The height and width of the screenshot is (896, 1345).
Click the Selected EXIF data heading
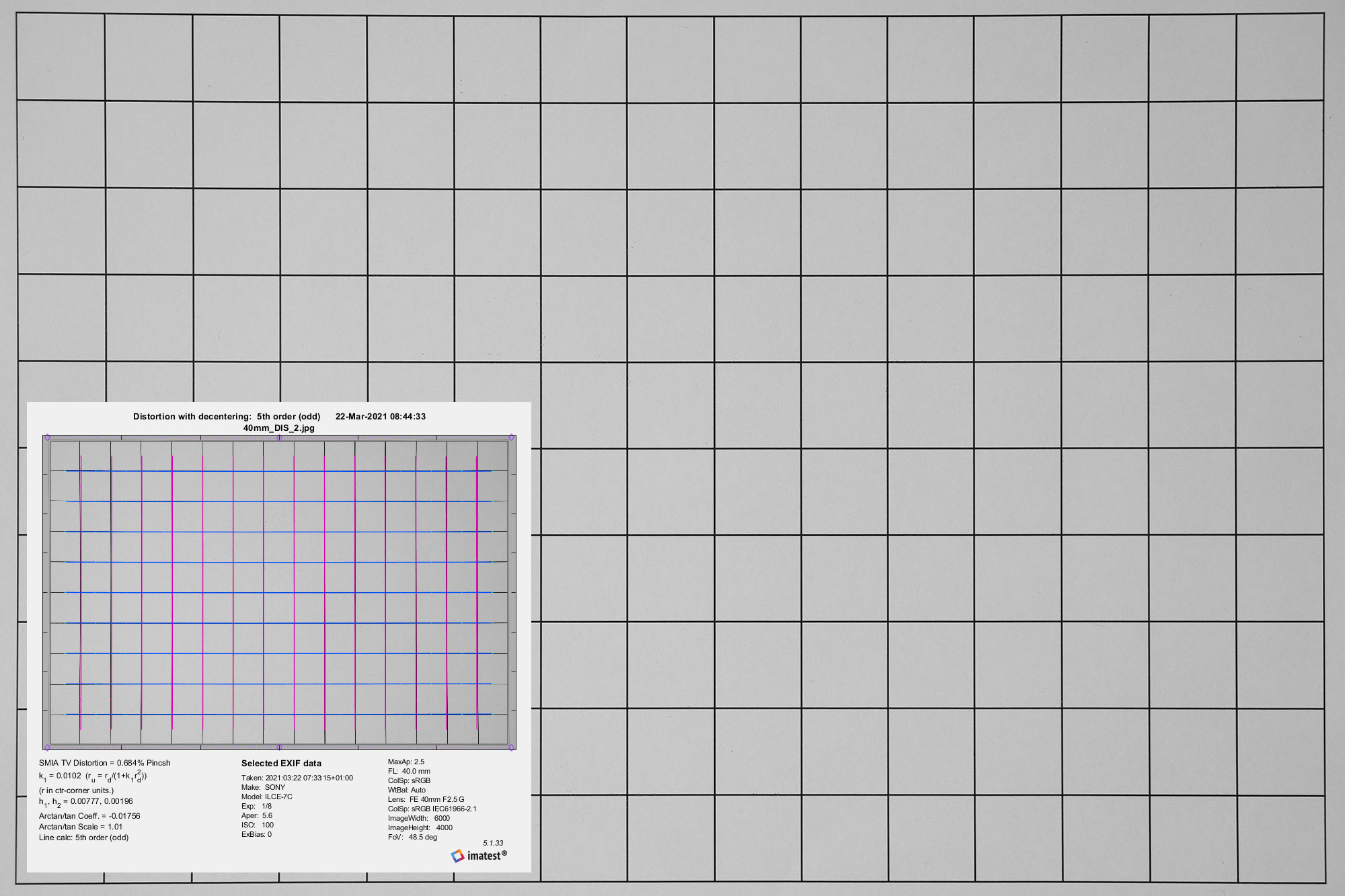pos(281,764)
